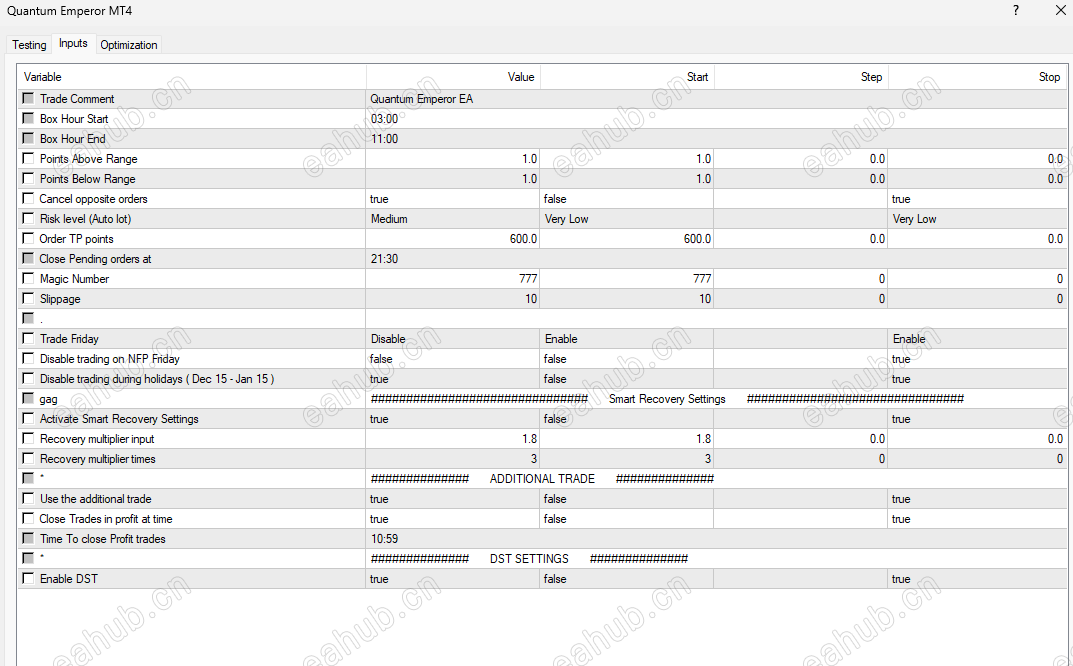Image resolution: width=1073 pixels, height=666 pixels.
Task: Tick Activate Smart Recovery Settings checkbox
Action: (28, 418)
